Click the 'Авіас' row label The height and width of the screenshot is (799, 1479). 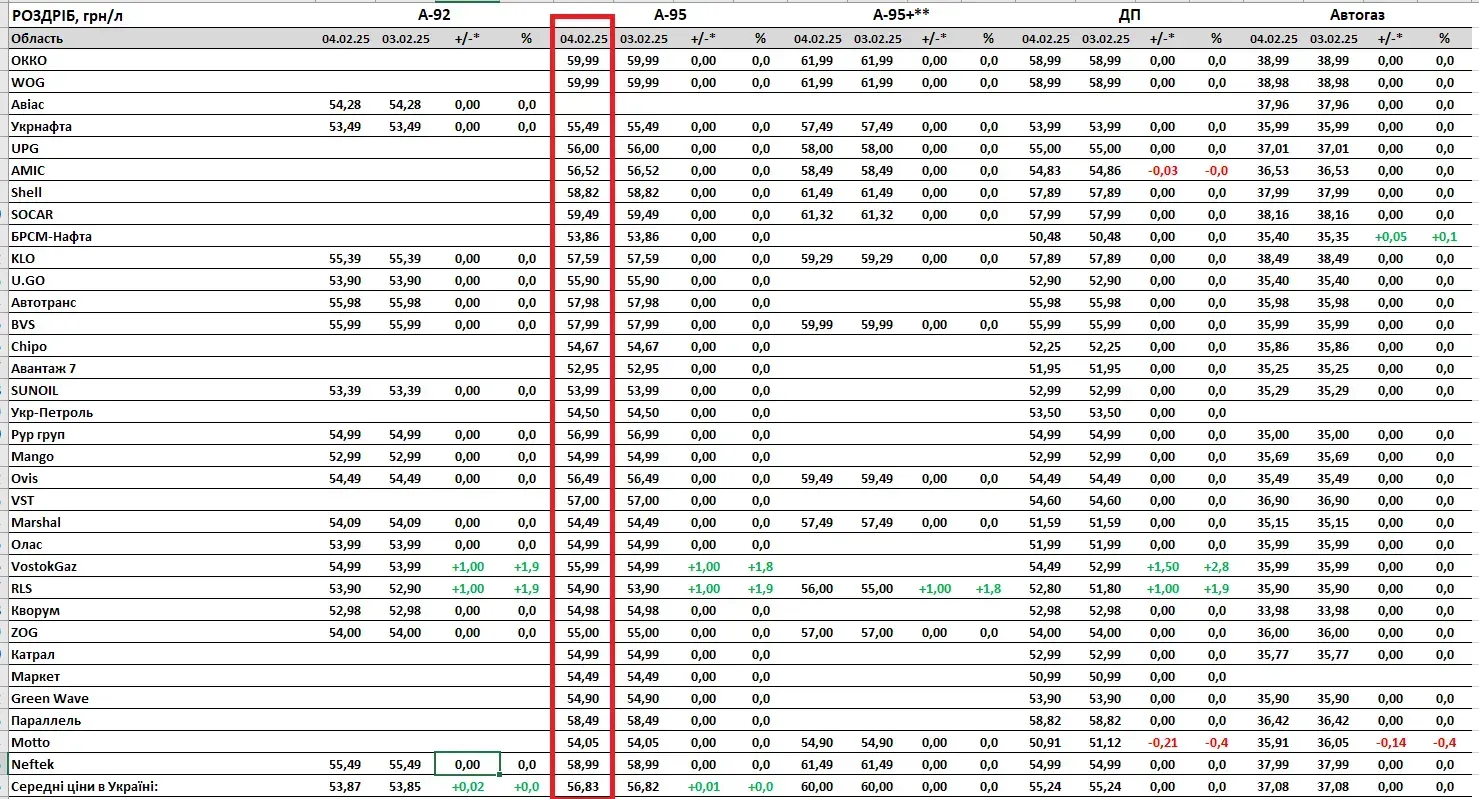[x=28, y=104]
